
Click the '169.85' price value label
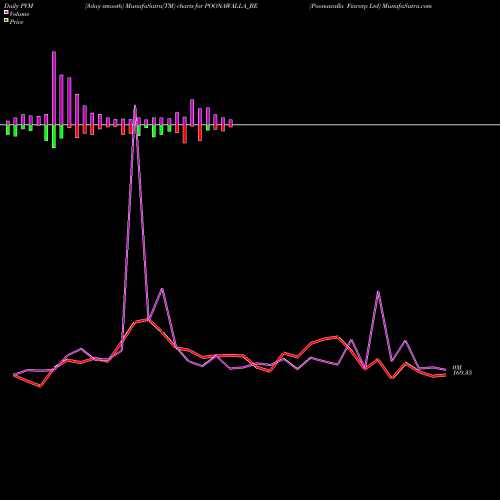[462, 373]
